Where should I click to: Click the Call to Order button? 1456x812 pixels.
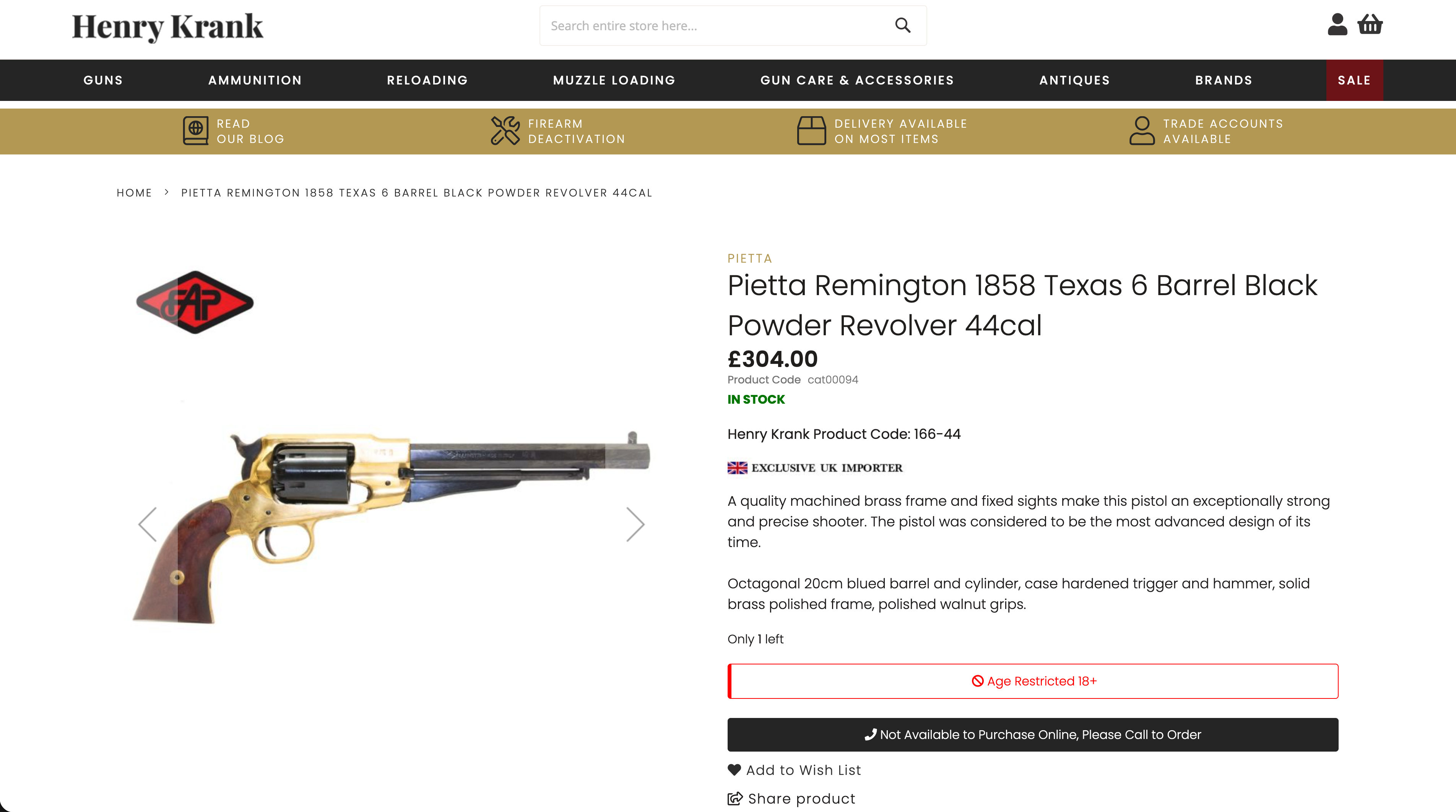coord(1033,735)
